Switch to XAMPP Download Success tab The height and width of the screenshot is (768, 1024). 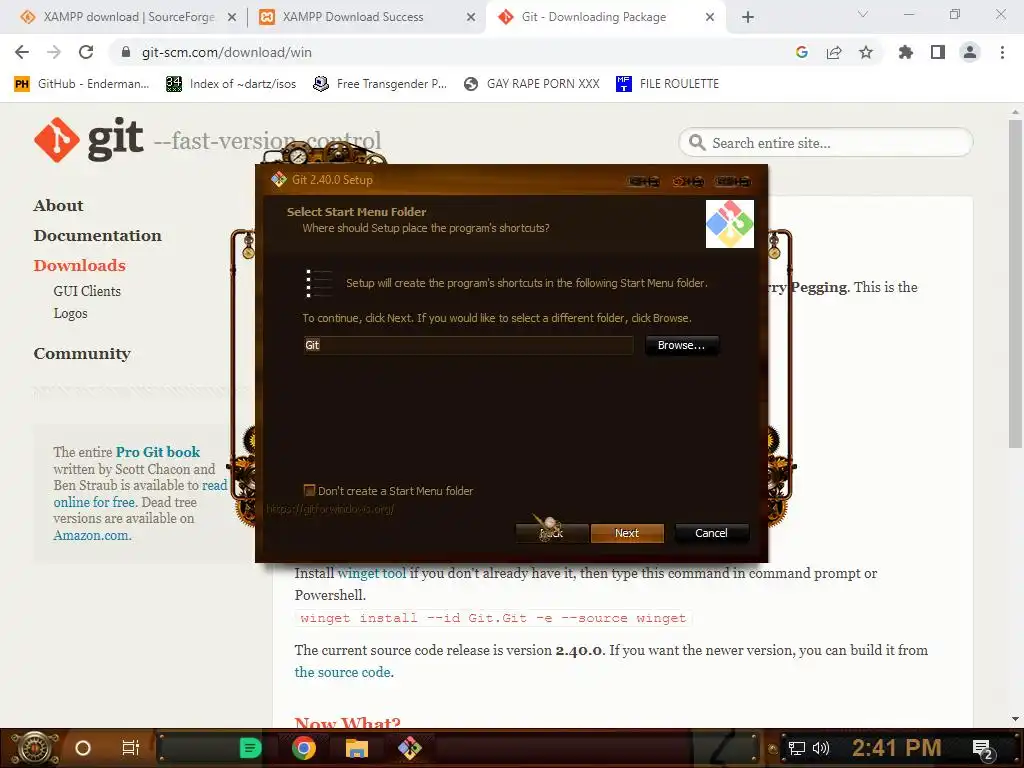tap(353, 17)
